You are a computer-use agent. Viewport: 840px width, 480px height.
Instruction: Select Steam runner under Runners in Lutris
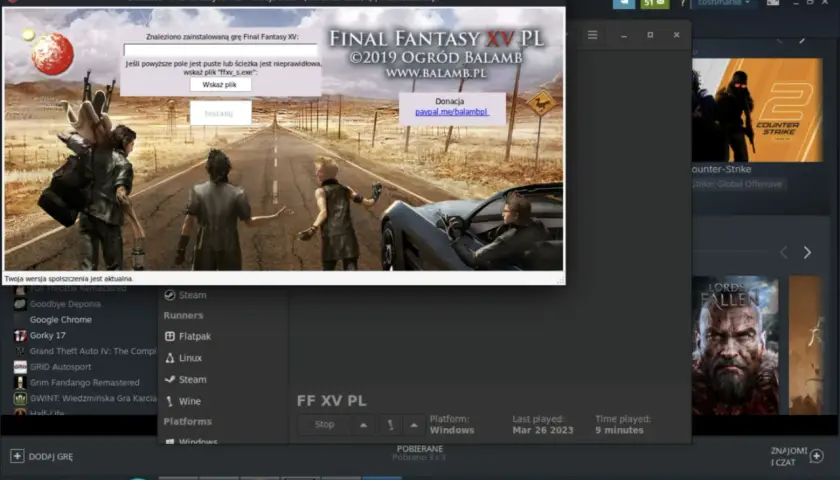[185, 379]
